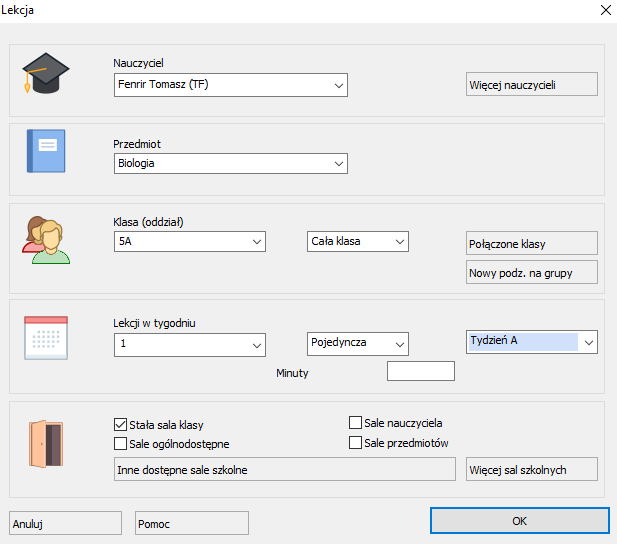The width and height of the screenshot is (617, 544).
Task: Click the Połączone klasy button
Action: [532, 243]
